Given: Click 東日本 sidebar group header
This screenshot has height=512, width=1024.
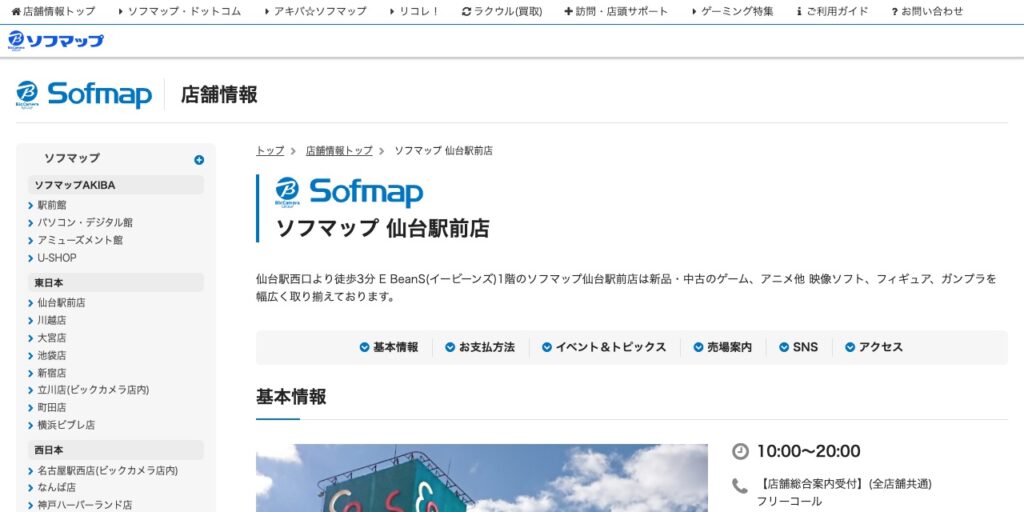Looking at the screenshot, I should (116, 283).
